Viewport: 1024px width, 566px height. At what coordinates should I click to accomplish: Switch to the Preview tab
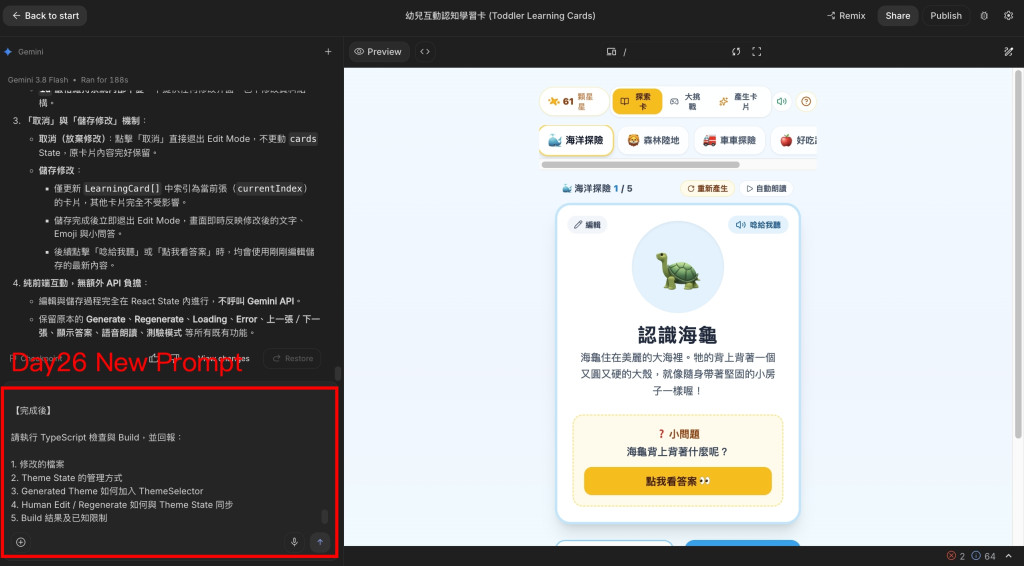click(x=378, y=52)
